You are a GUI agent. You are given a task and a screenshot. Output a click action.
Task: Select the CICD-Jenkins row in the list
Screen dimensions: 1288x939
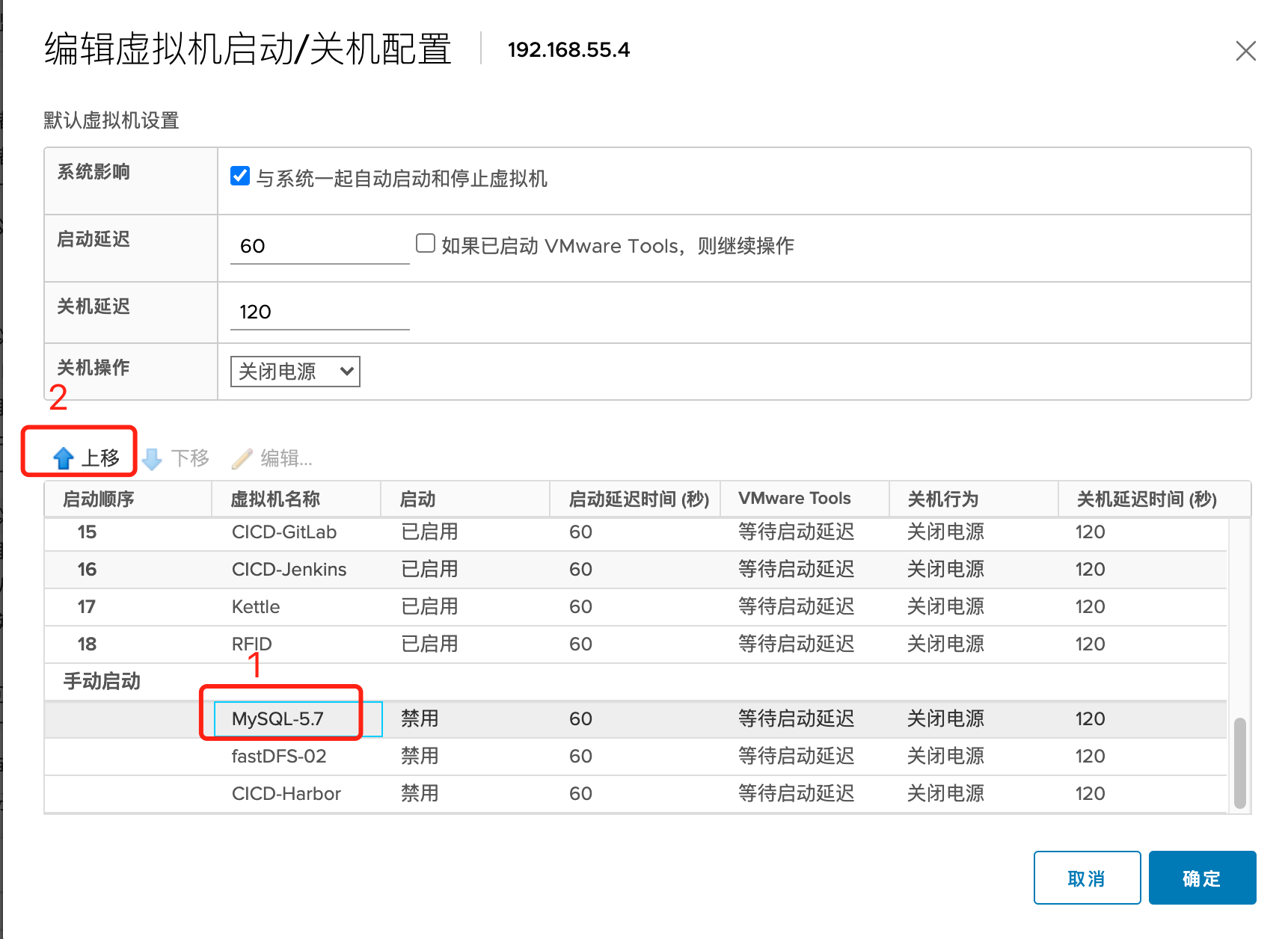(289, 570)
